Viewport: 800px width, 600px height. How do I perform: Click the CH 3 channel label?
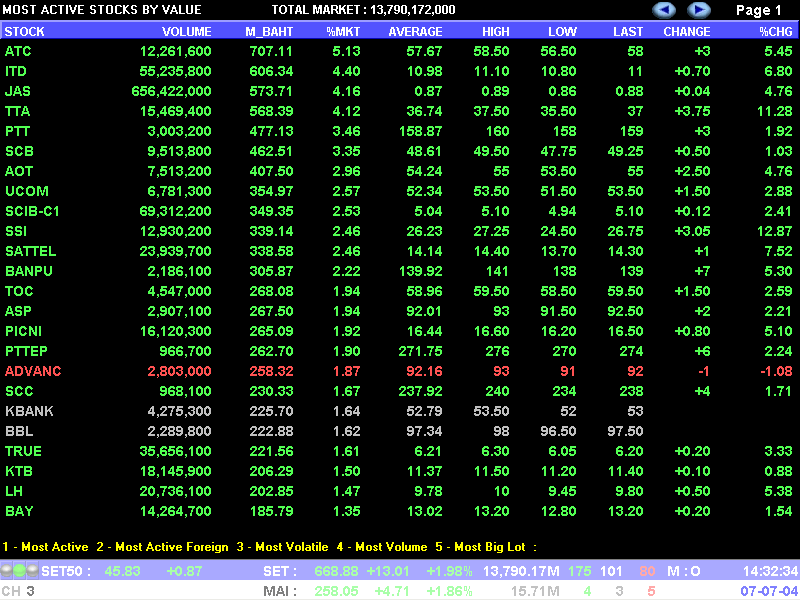[x=18, y=591]
